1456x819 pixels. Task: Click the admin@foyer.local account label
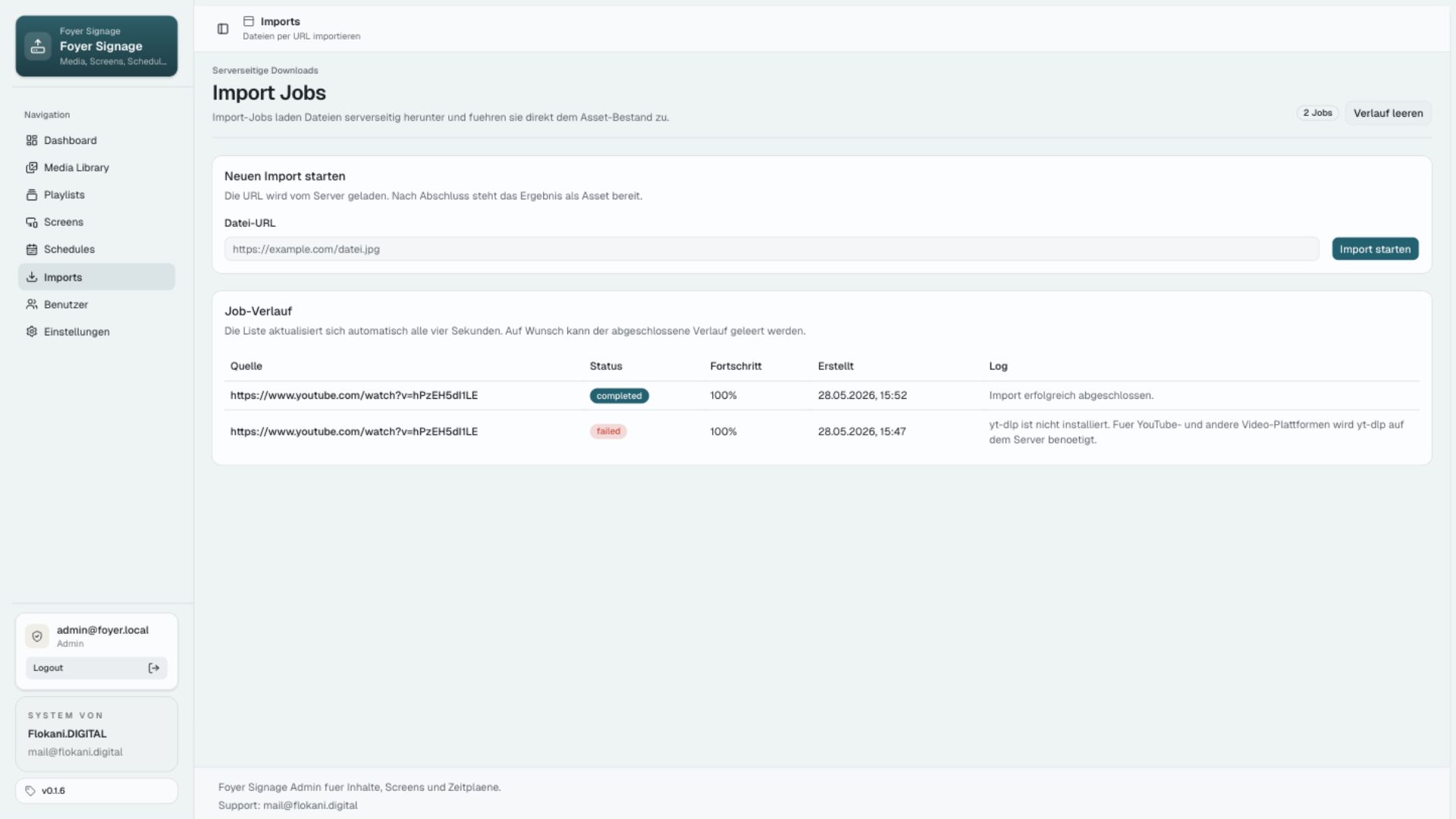pos(102,630)
